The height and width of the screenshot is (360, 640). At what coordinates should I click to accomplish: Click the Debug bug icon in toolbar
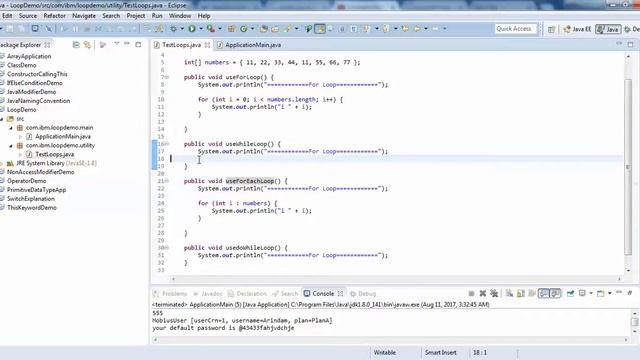173,29
